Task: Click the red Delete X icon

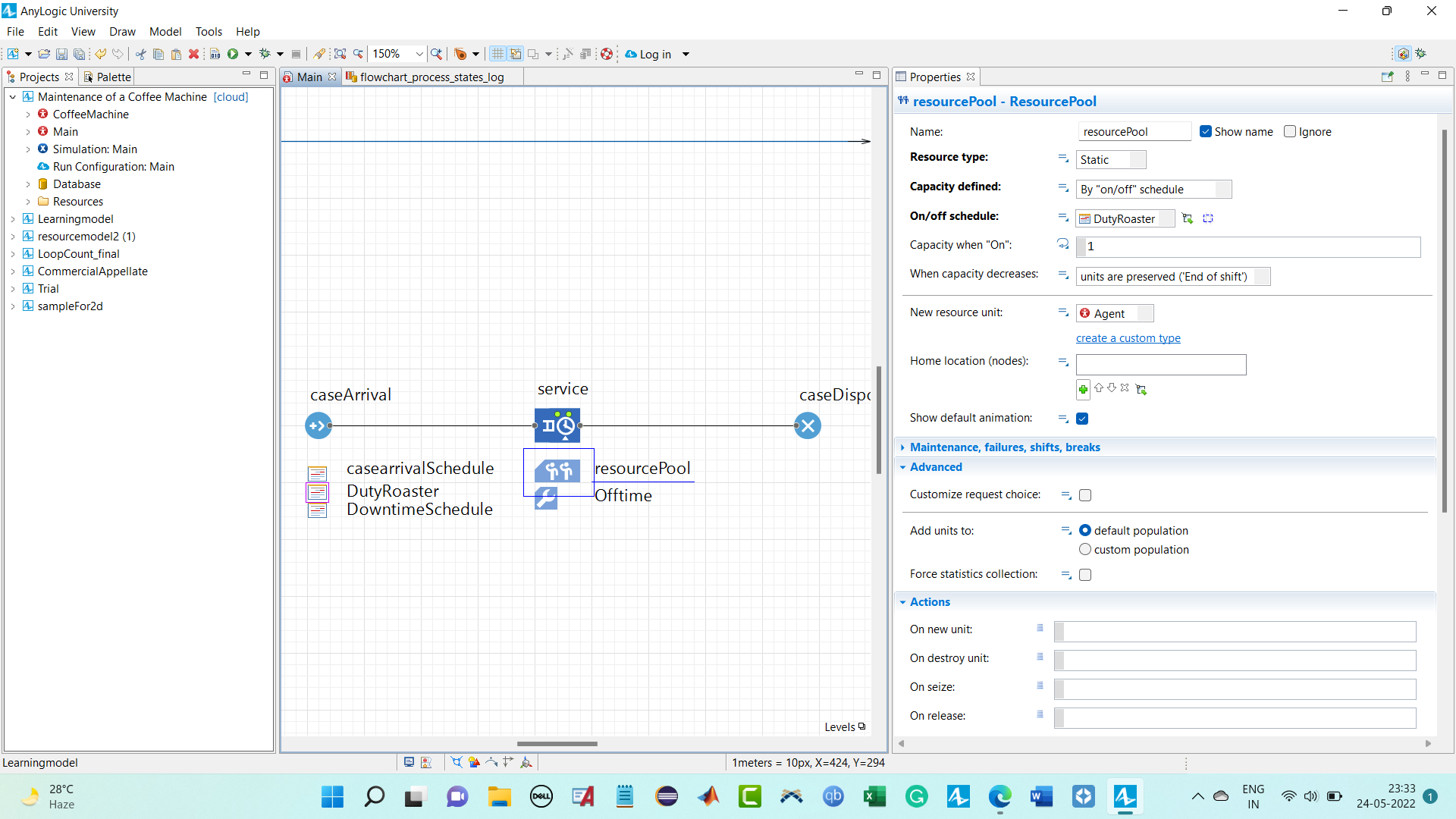Action: [x=193, y=54]
